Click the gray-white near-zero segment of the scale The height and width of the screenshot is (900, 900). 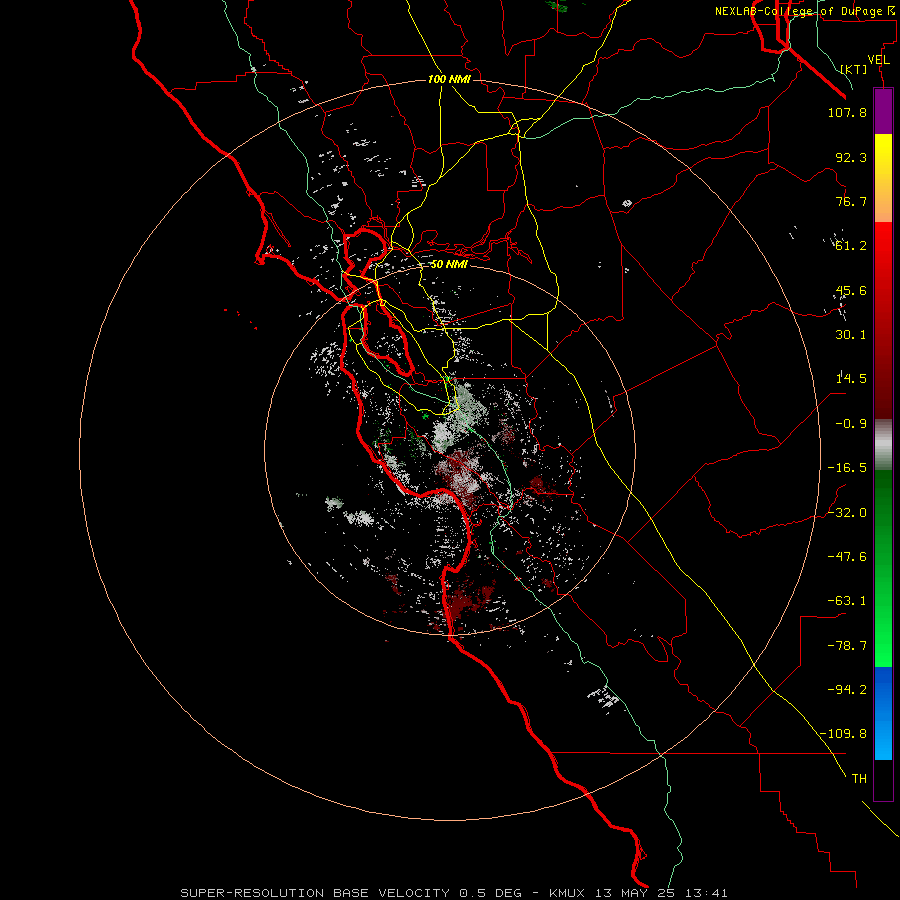click(x=883, y=445)
